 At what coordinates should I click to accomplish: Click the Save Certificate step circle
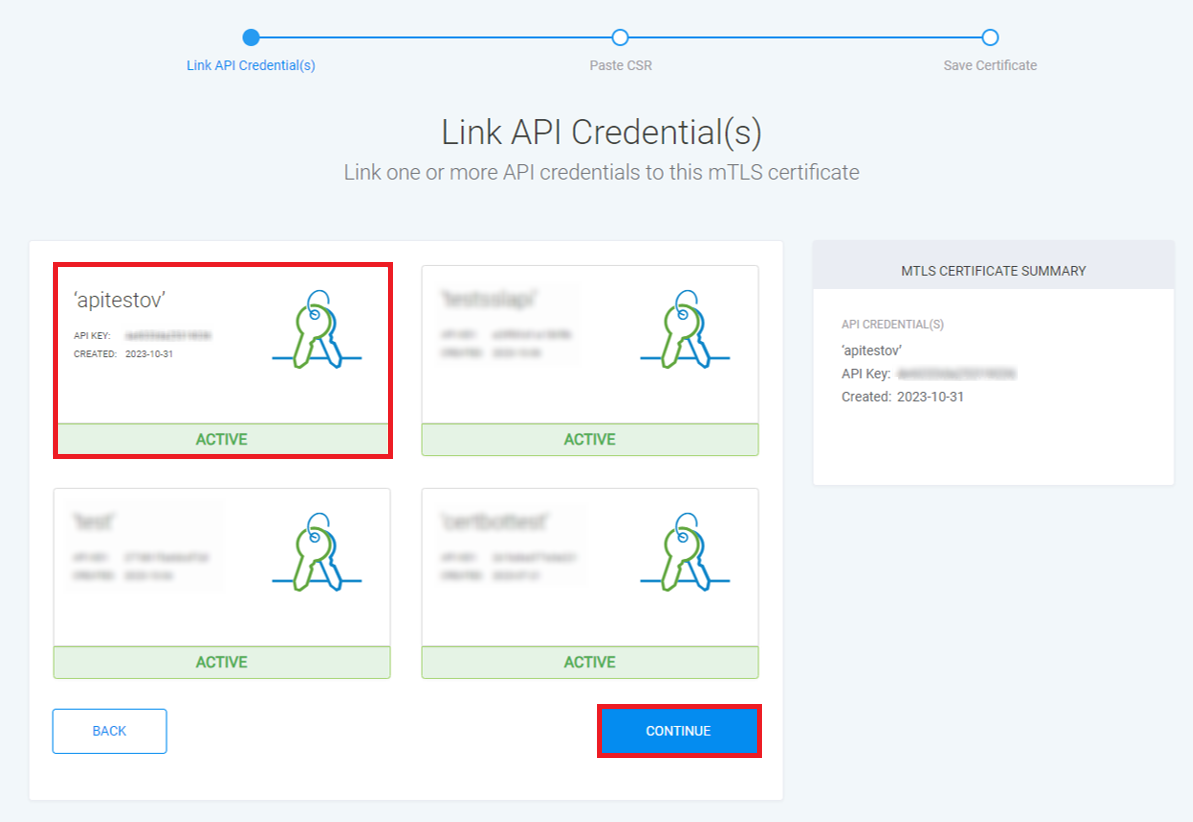(x=990, y=38)
